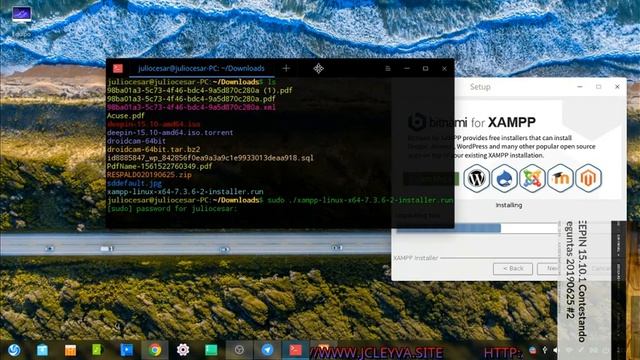This screenshot has width=640, height=360.
Task: Click the round flag icon in the system tray
Action: pyautogui.click(x=533, y=350)
